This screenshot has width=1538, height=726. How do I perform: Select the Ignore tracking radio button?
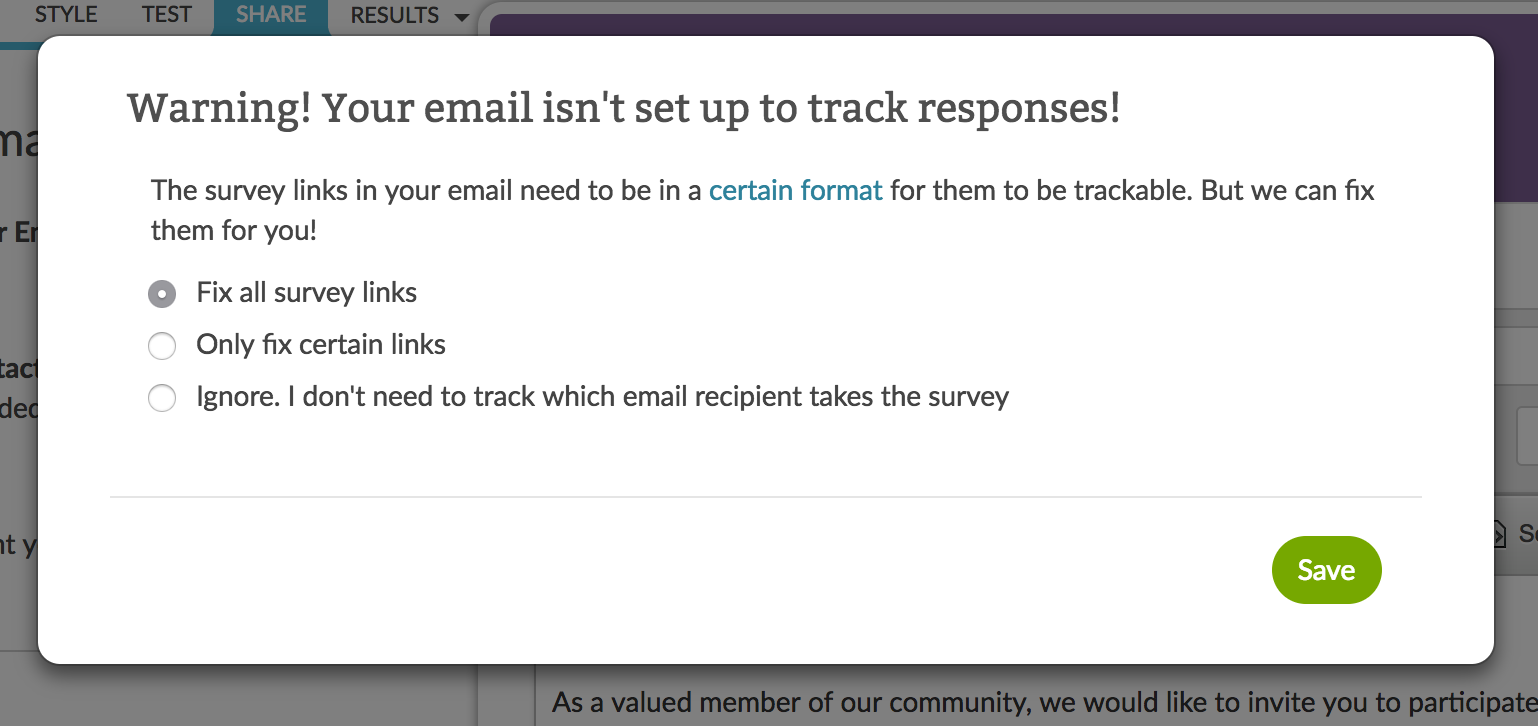162,398
